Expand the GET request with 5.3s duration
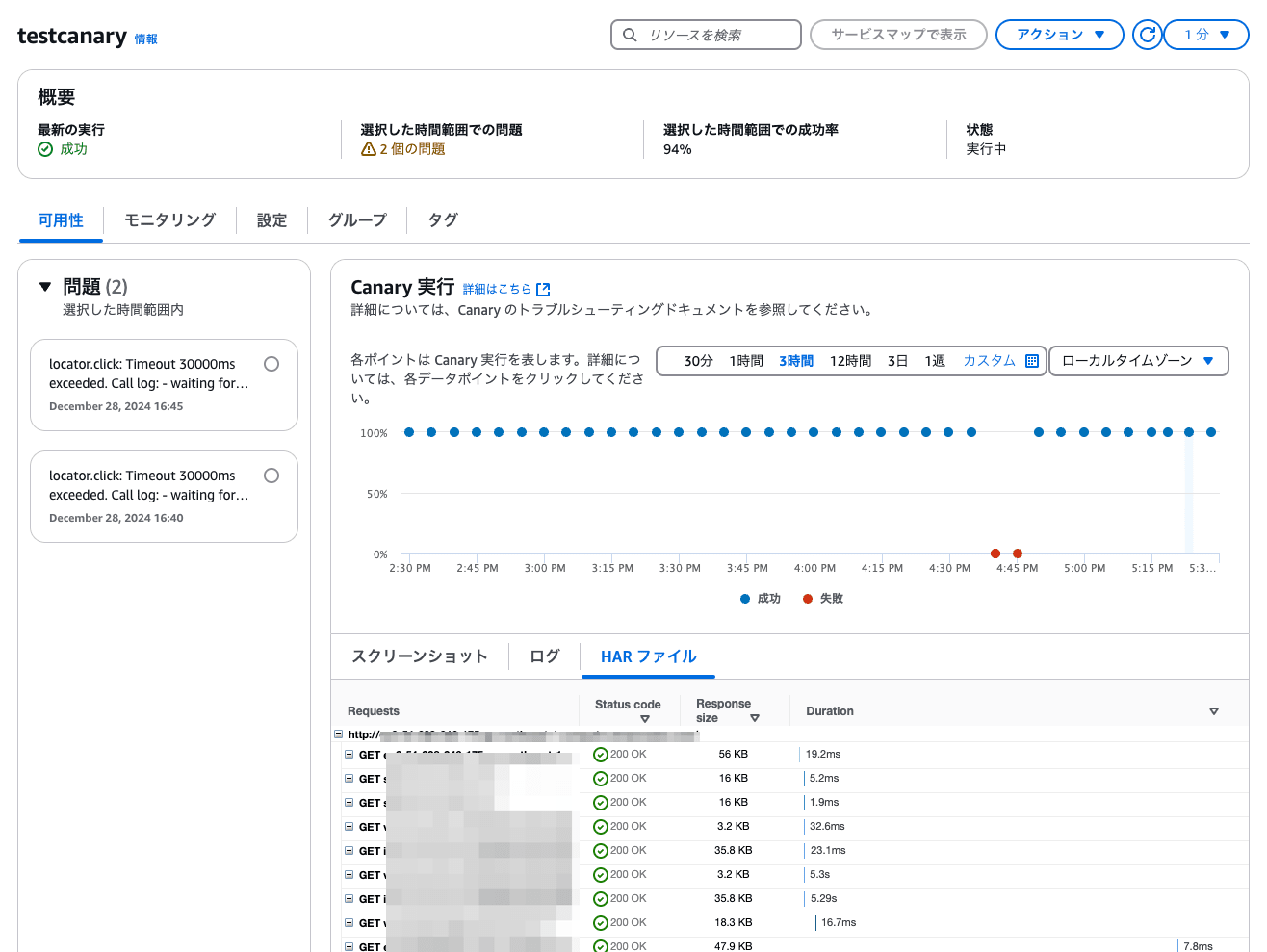Viewport: 1267px width, 952px height. click(x=349, y=875)
